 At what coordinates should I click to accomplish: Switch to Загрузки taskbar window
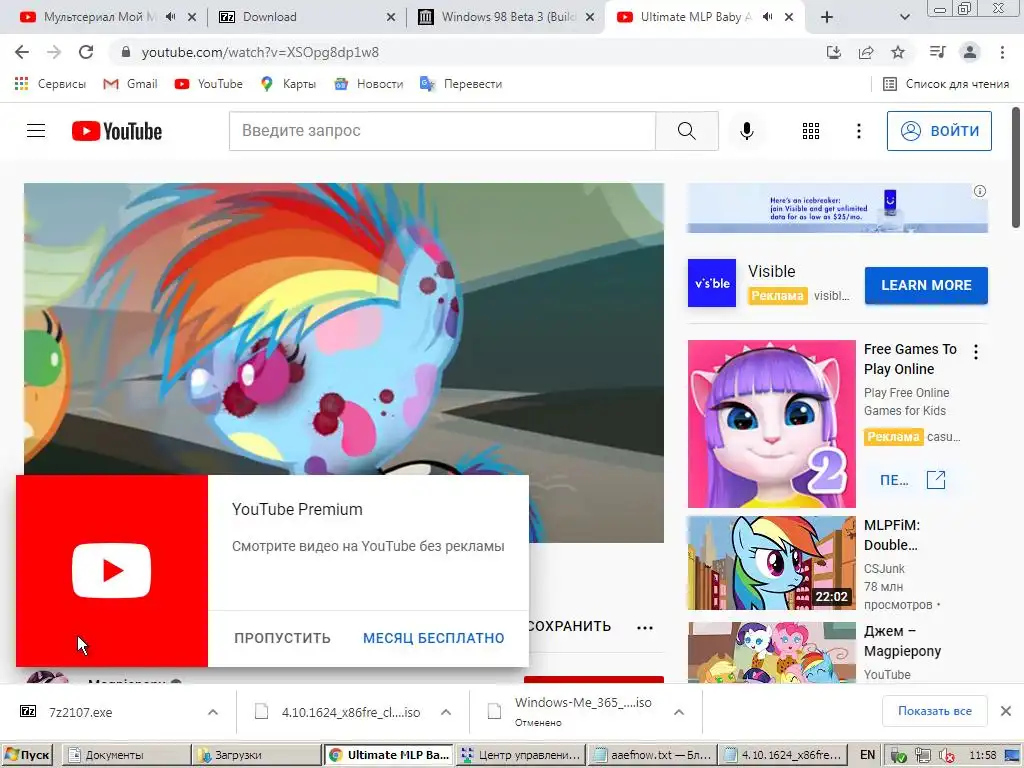coord(256,755)
